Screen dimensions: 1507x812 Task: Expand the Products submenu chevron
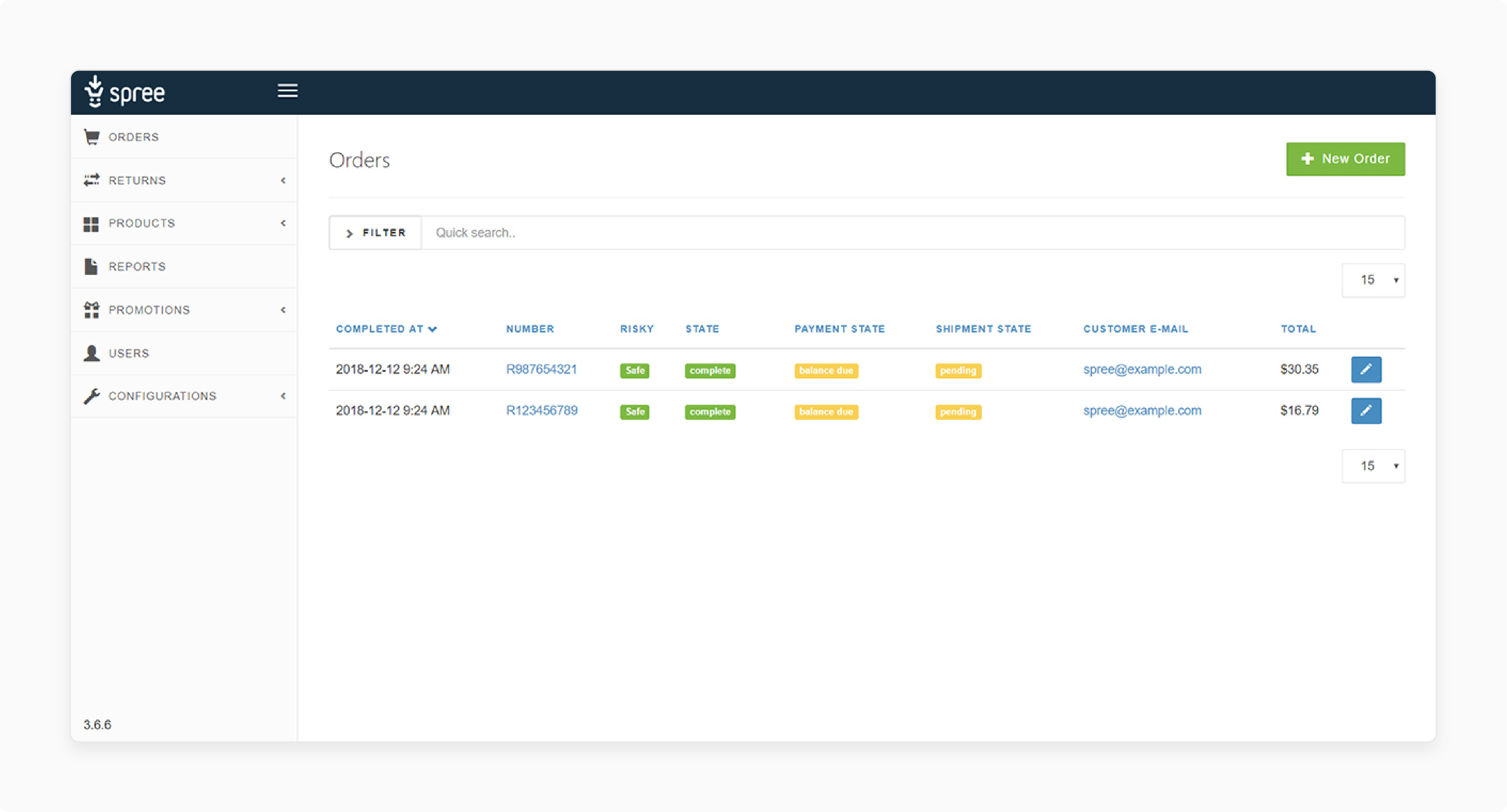(283, 223)
